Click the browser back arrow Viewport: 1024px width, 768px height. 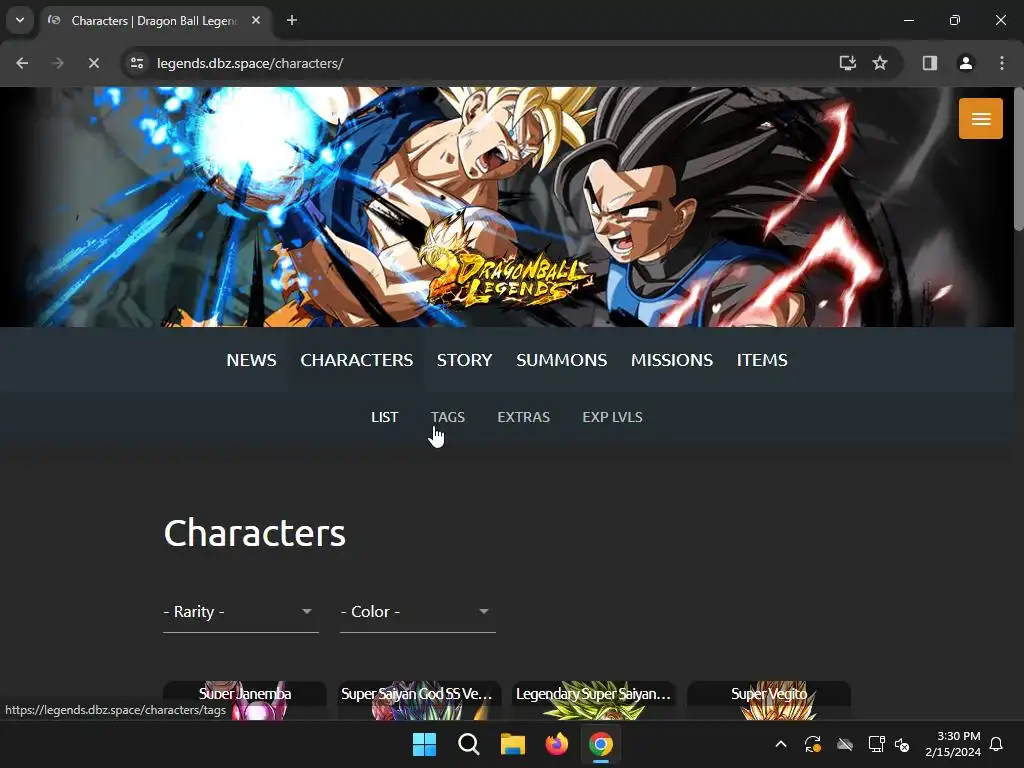22,63
